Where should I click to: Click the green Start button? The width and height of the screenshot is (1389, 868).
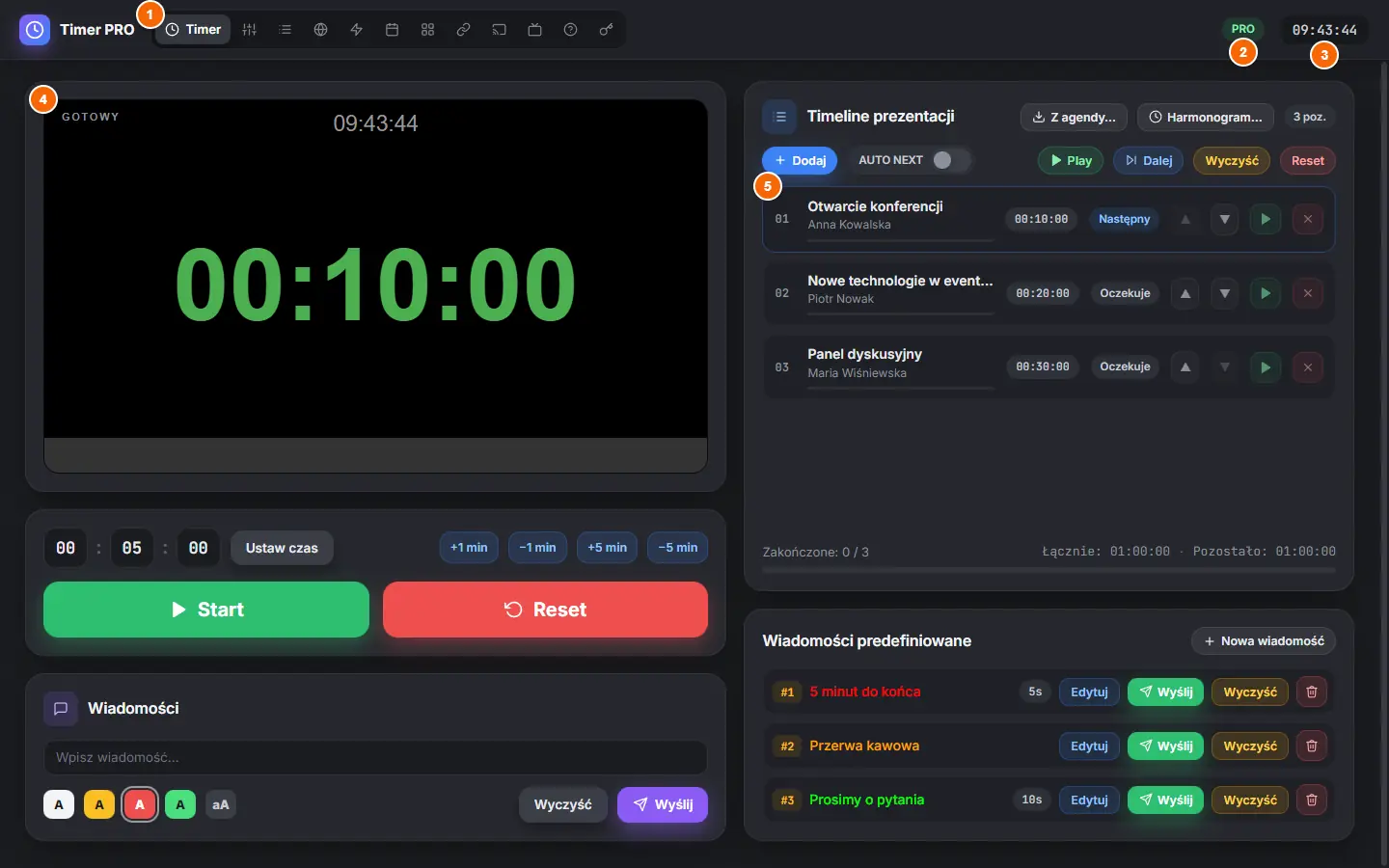point(206,610)
